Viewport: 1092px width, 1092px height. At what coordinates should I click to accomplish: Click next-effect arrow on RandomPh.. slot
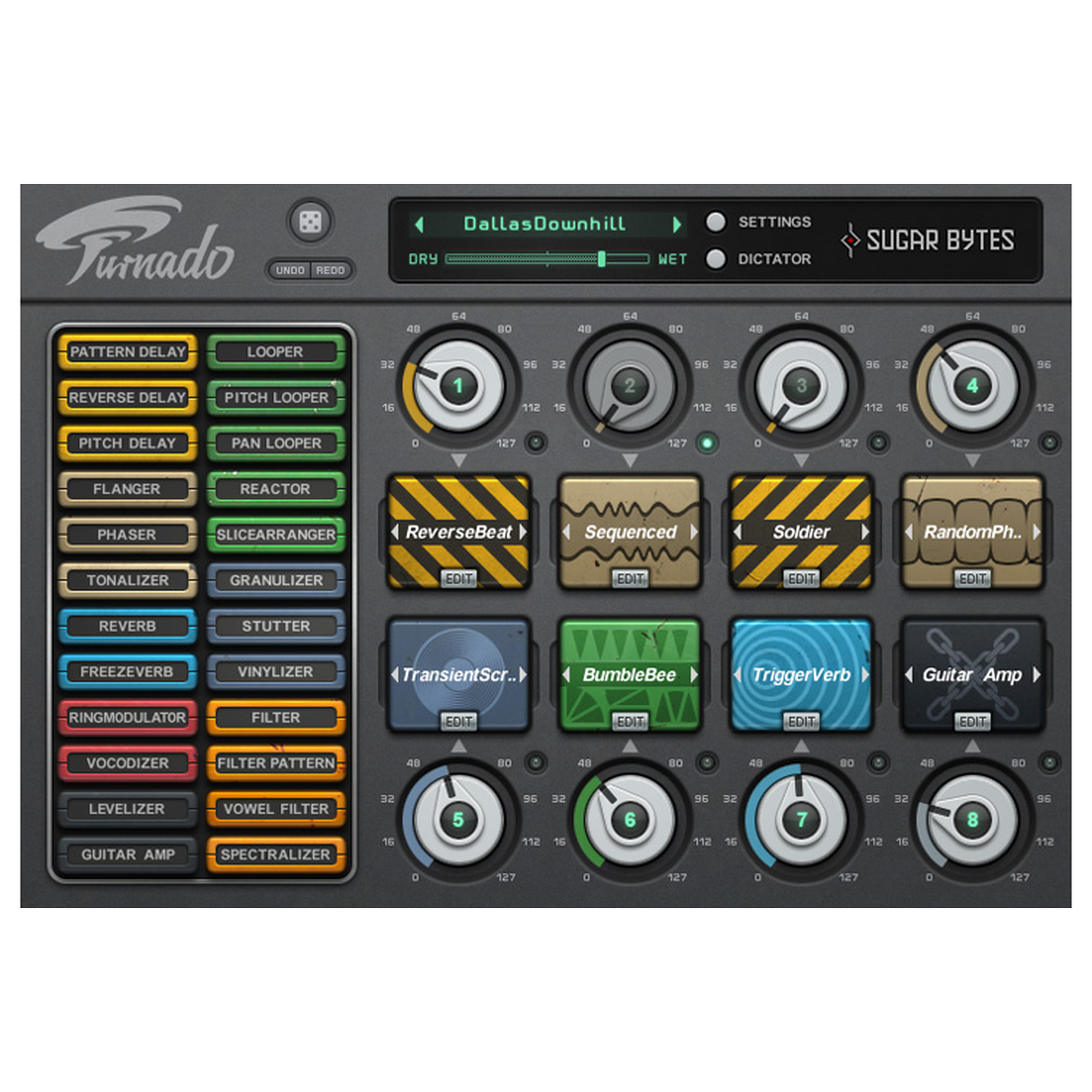coord(1036,532)
